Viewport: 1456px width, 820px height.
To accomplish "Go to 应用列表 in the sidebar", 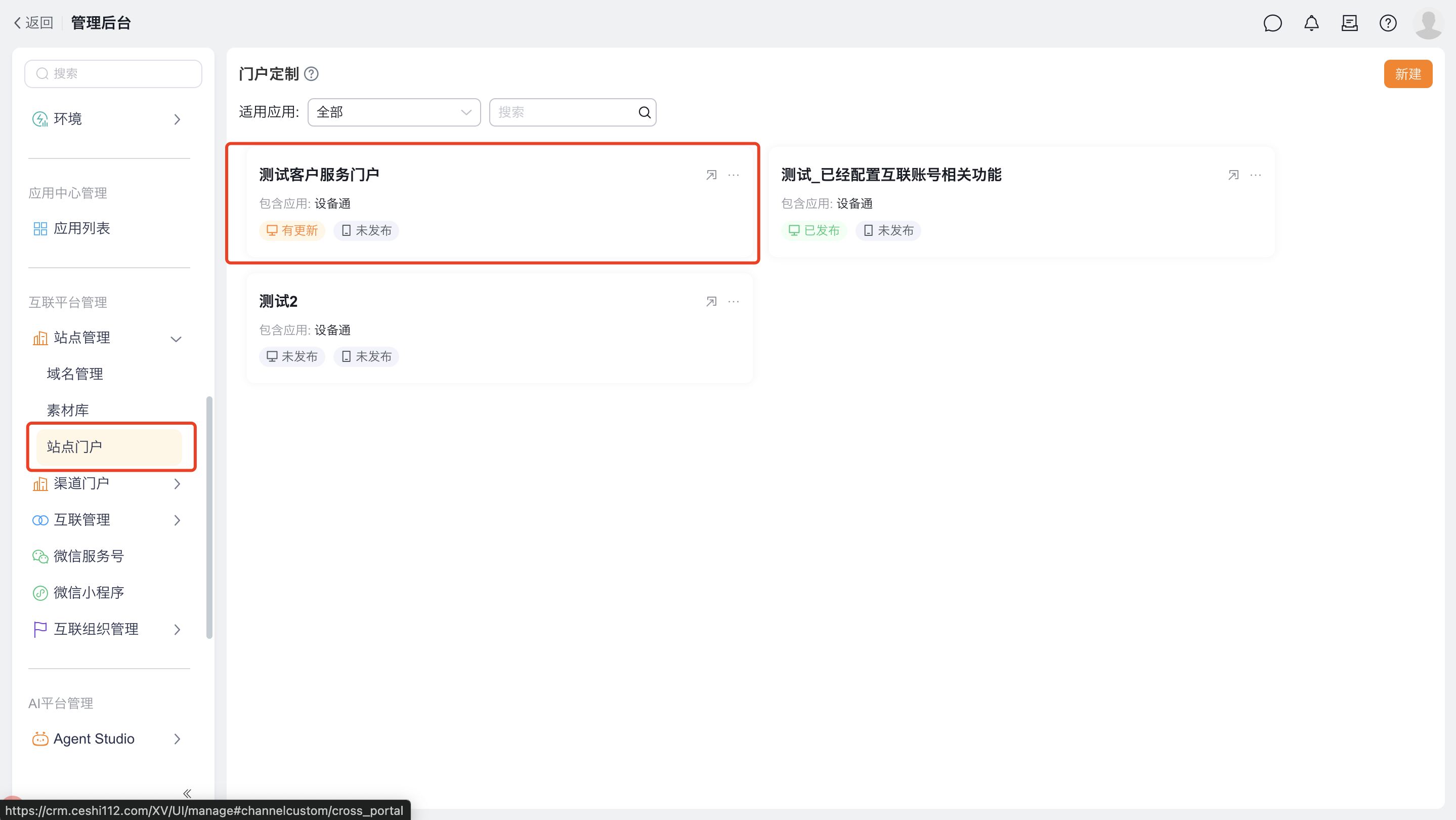I will coord(81,228).
